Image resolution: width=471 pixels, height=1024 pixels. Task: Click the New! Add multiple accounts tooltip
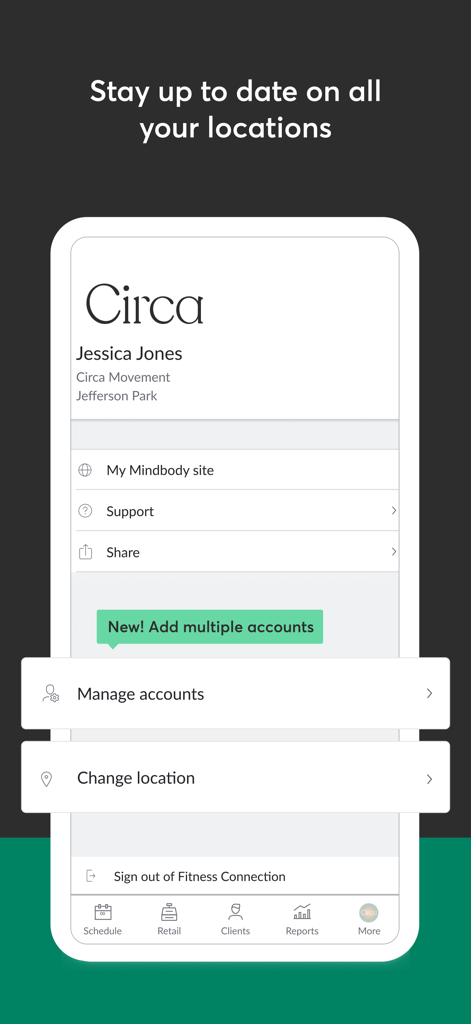pyautogui.click(x=210, y=627)
